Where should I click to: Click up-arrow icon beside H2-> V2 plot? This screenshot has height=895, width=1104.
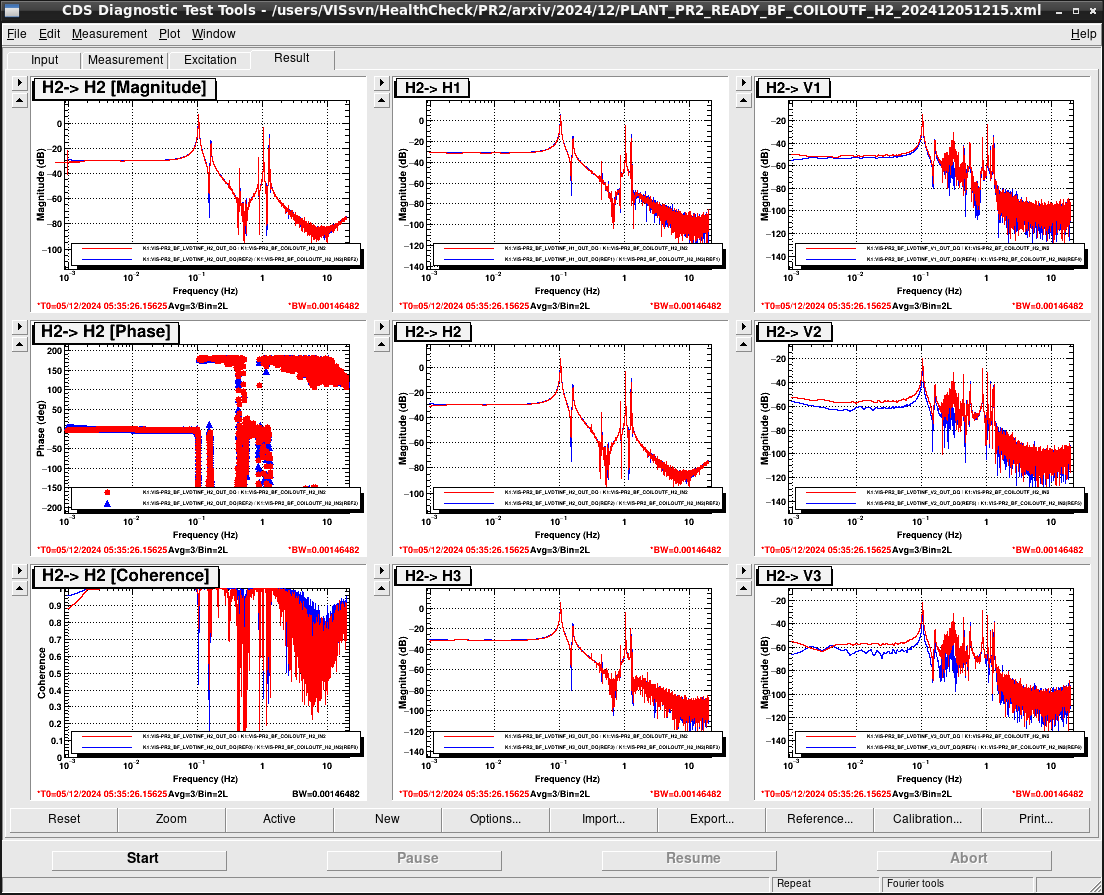(x=744, y=344)
